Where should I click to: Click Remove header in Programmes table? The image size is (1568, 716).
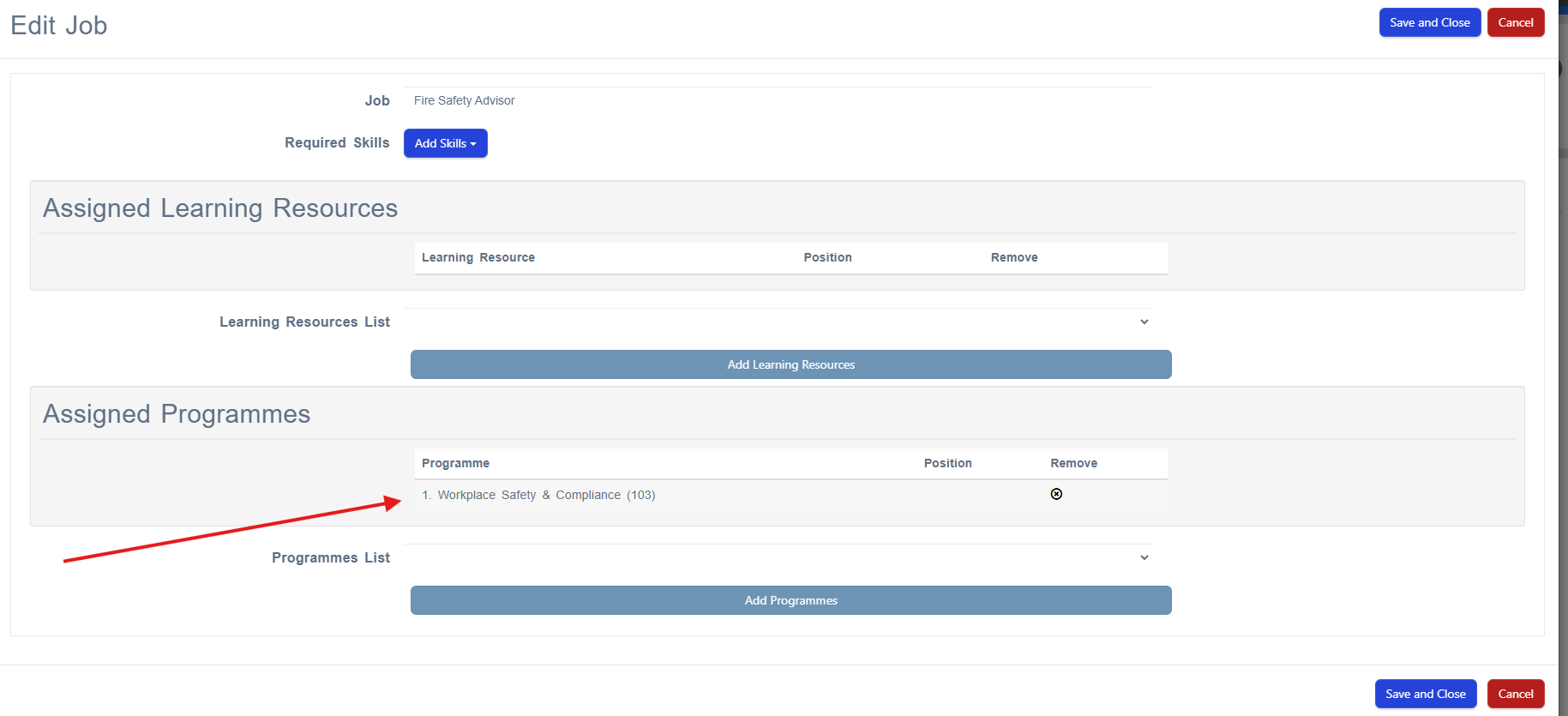[x=1074, y=463]
